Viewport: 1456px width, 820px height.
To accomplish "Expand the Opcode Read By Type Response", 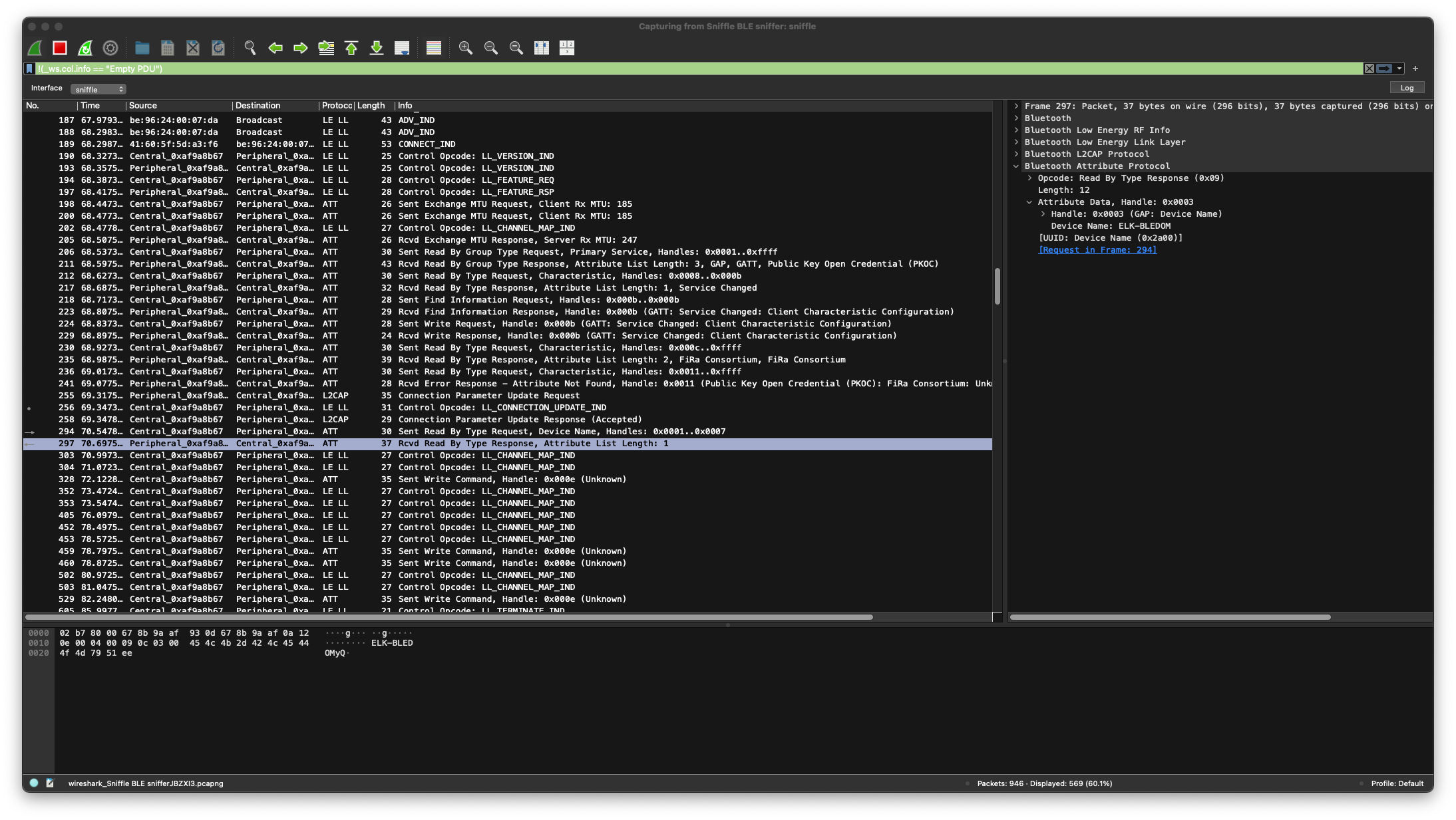I will pyautogui.click(x=1029, y=178).
